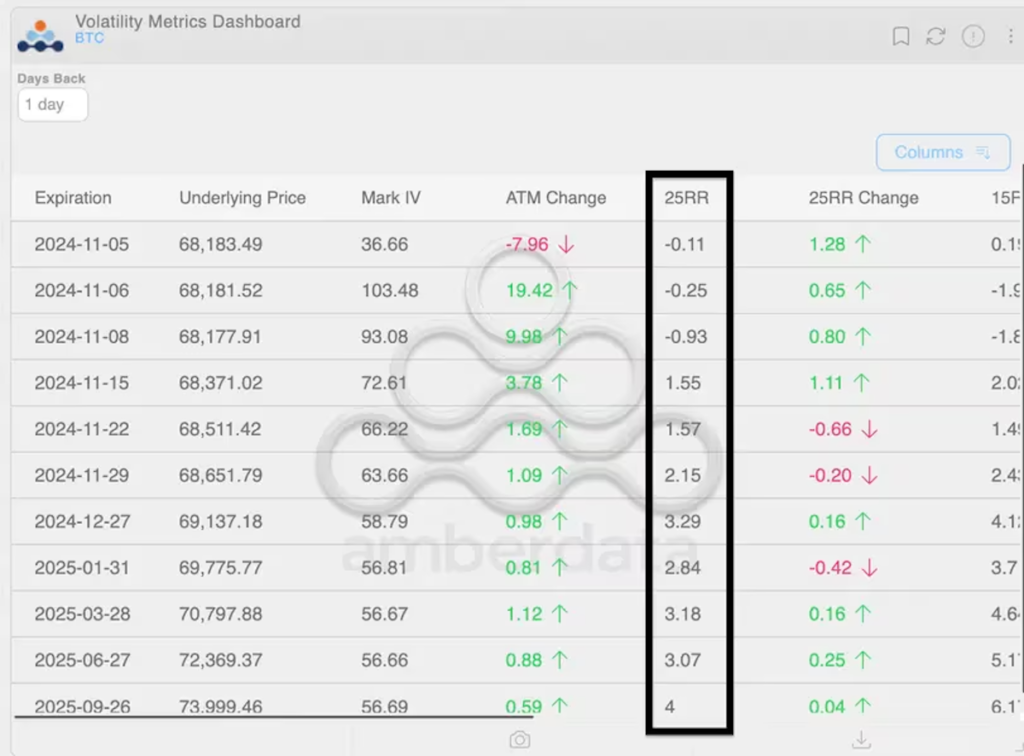The image size is (1024, 756).
Task: Select the 2024-11-08 expiration cell
Action: [82, 337]
